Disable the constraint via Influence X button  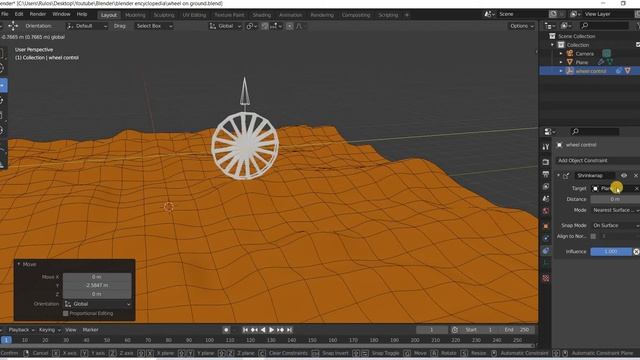(636, 251)
